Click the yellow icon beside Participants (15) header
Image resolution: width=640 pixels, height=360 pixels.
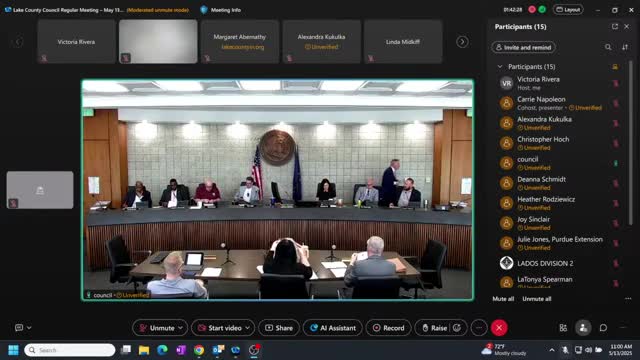pyautogui.click(x=615, y=67)
